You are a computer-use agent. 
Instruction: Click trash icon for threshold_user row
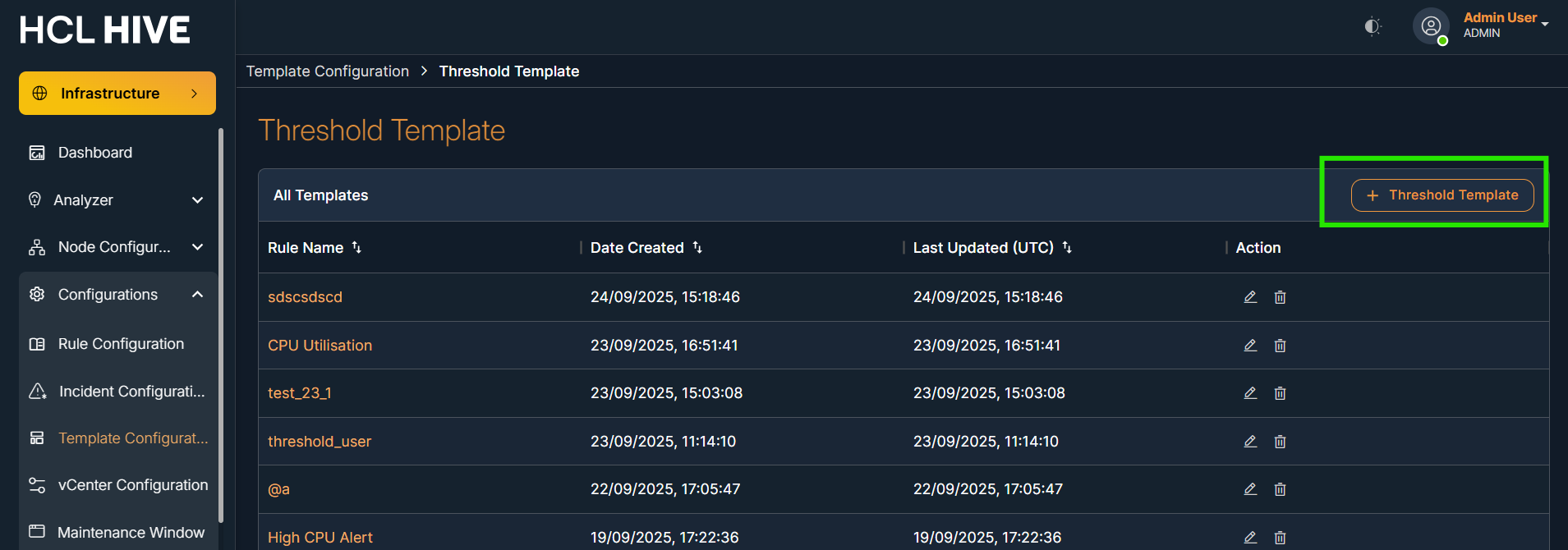coord(1280,442)
